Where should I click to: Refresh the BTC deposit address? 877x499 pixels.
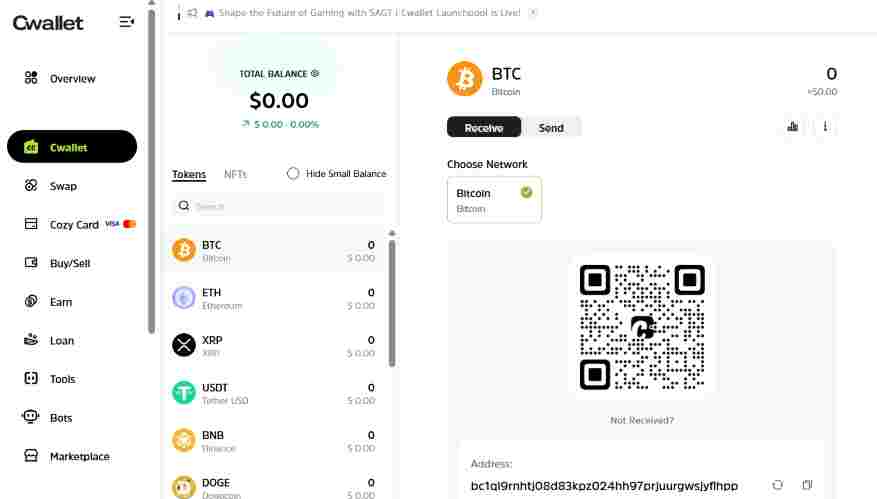pyautogui.click(x=778, y=485)
